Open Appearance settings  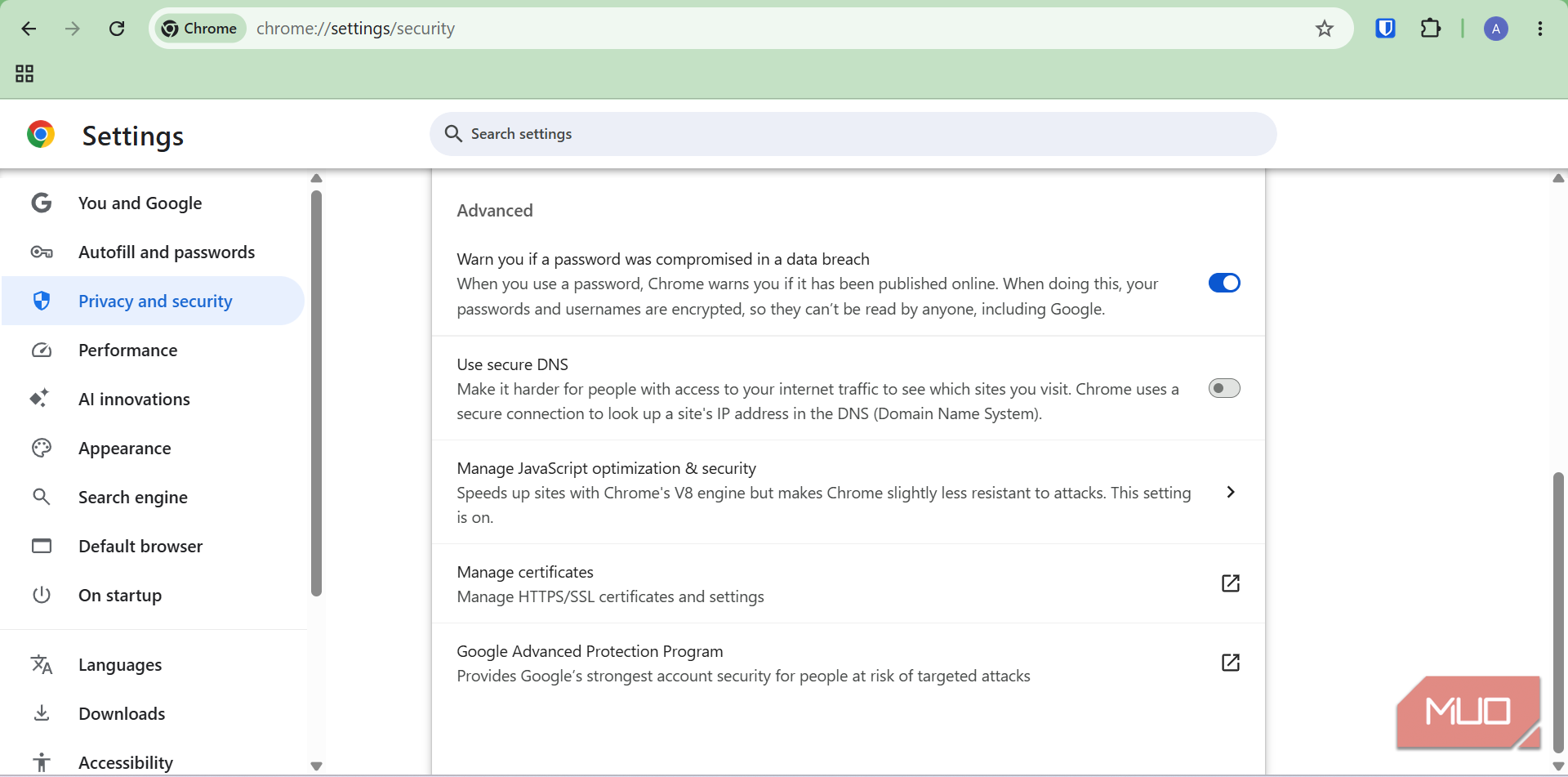[154, 448]
